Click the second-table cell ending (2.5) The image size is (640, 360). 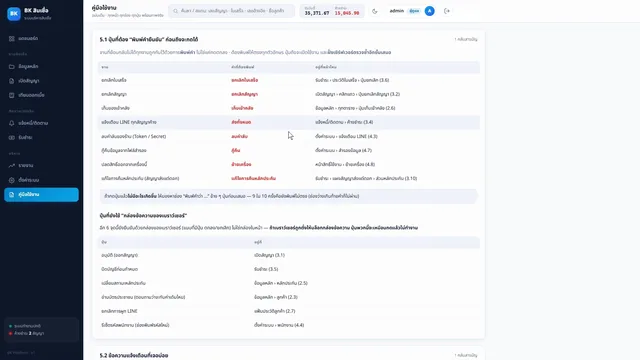click(x=281, y=283)
